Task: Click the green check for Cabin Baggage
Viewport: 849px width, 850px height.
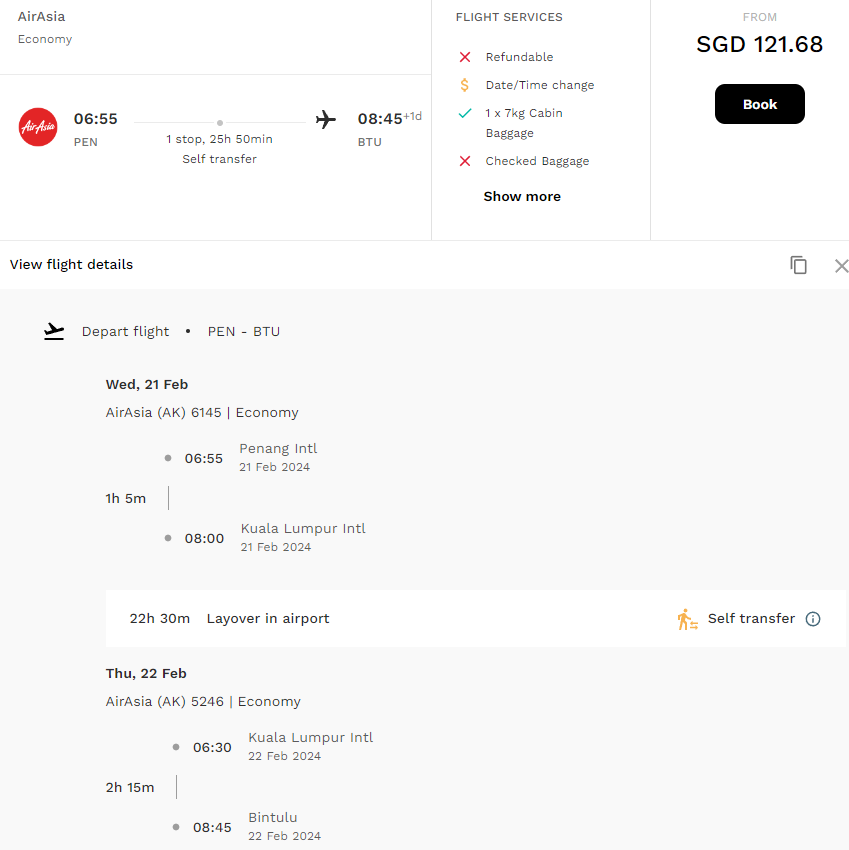Action: [465, 113]
